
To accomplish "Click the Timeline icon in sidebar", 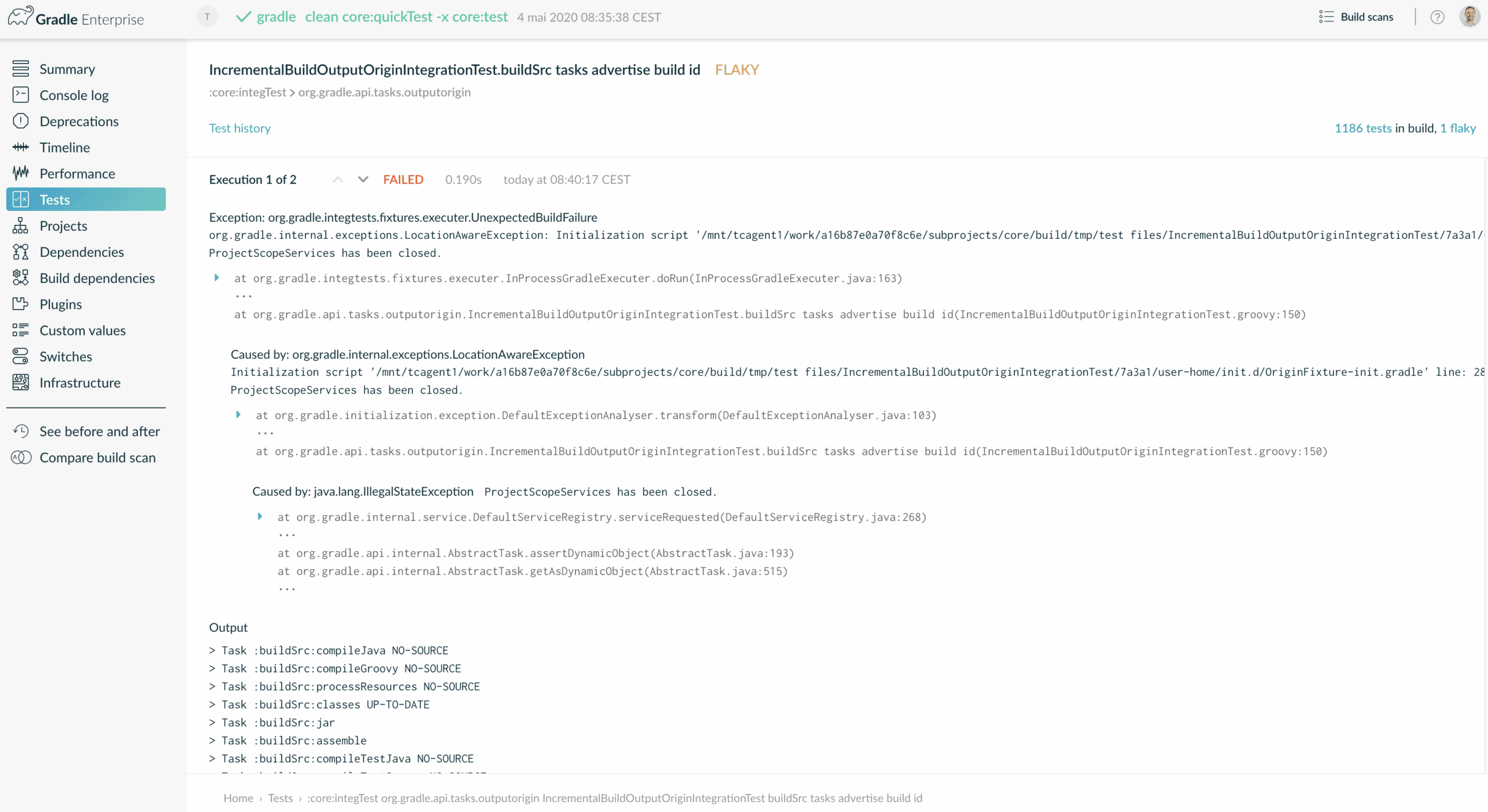I will (x=20, y=147).
